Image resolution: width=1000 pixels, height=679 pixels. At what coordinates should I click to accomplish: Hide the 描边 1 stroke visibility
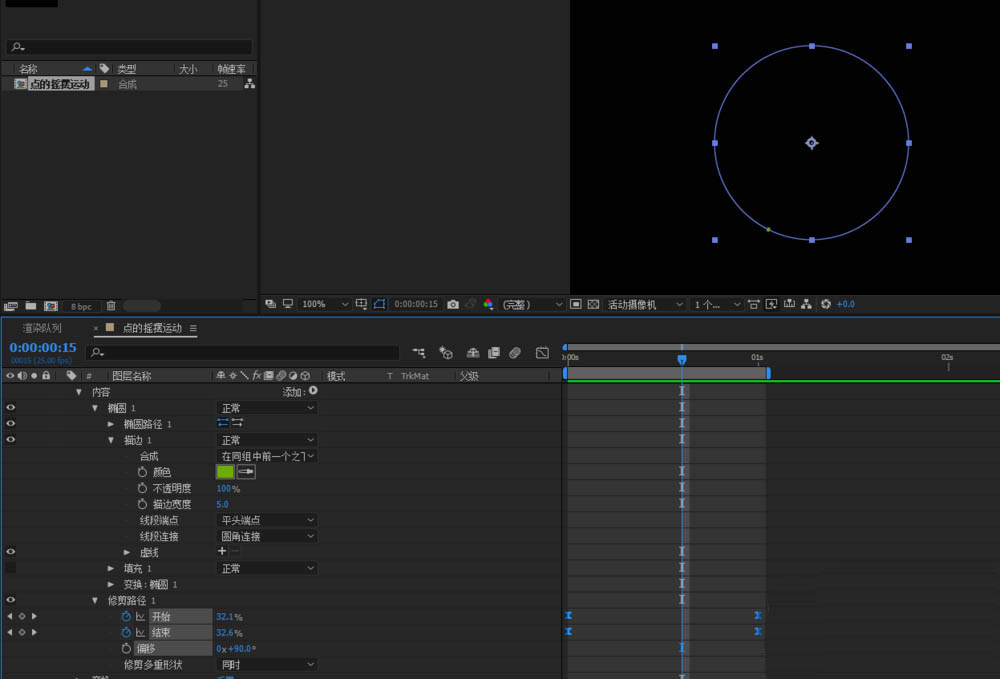pos(11,440)
